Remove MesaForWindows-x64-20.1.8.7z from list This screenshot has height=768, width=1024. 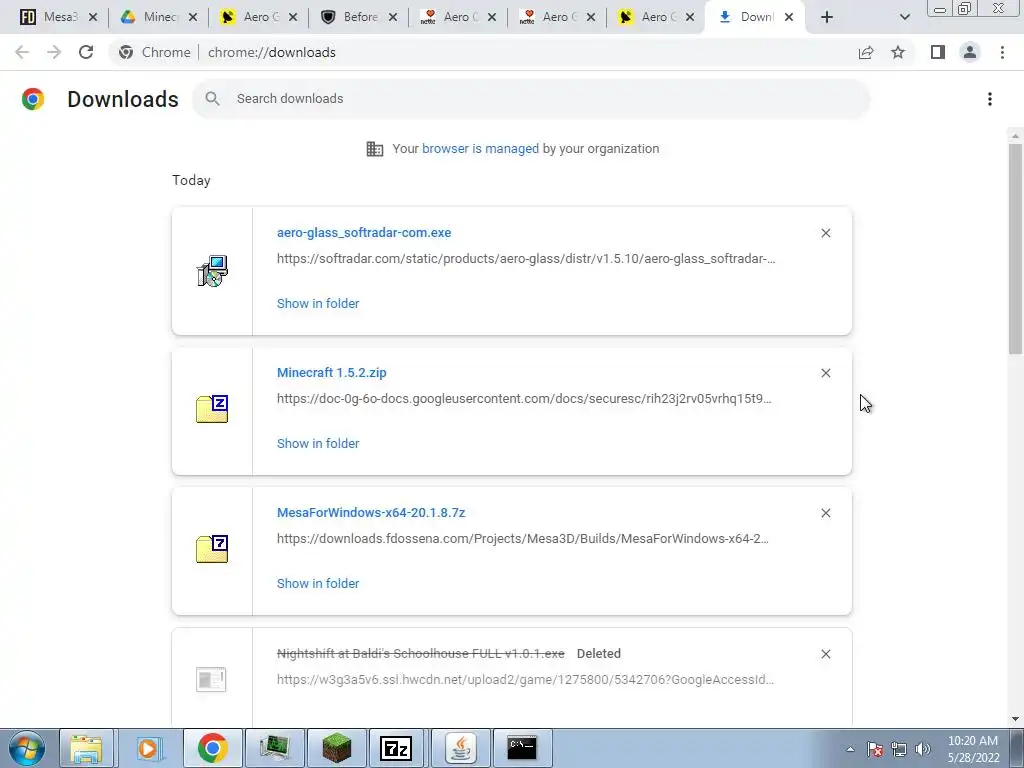point(826,513)
